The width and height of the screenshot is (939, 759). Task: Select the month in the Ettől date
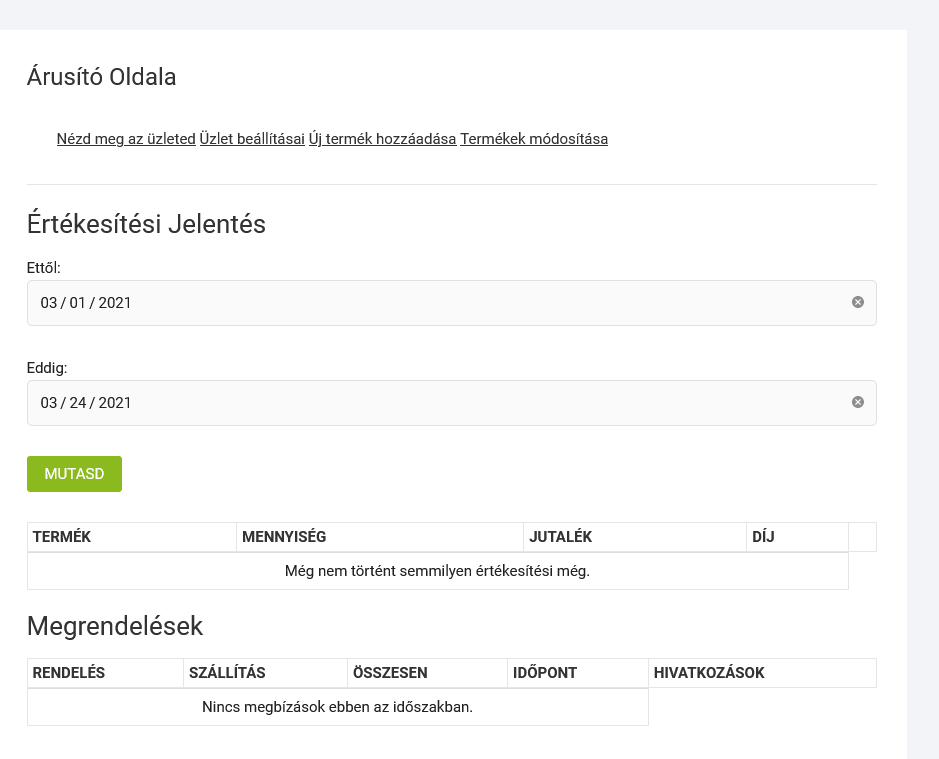(x=49, y=303)
